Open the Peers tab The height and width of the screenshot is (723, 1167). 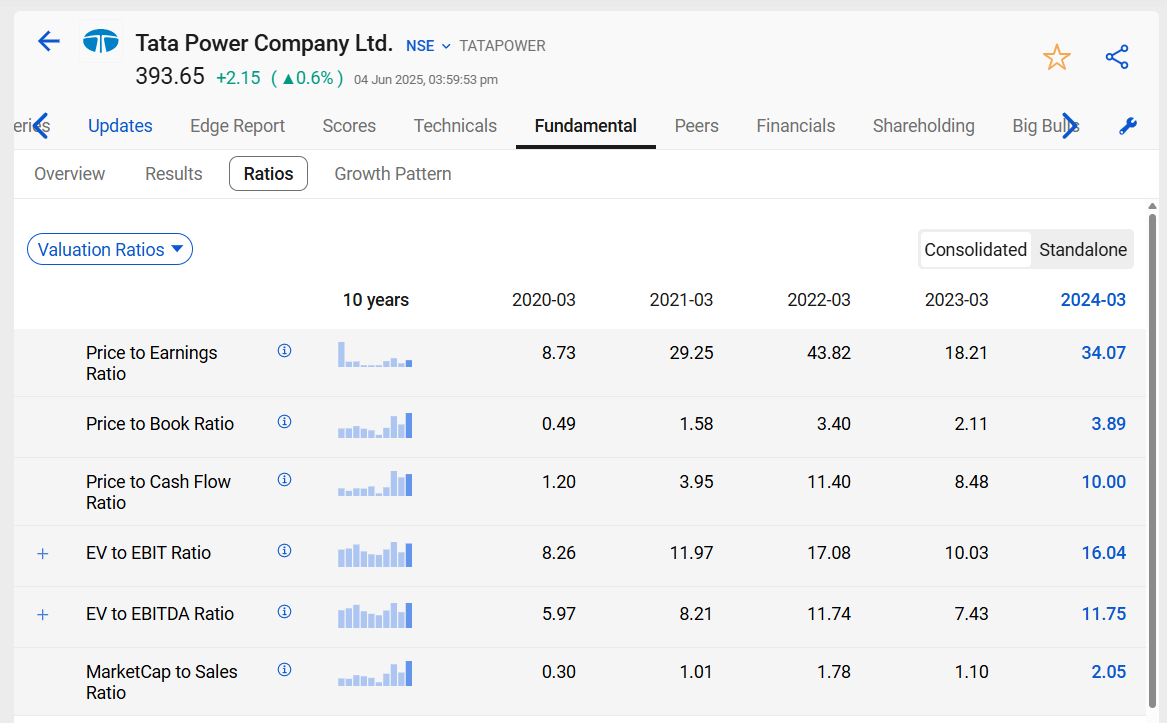(697, 126)
